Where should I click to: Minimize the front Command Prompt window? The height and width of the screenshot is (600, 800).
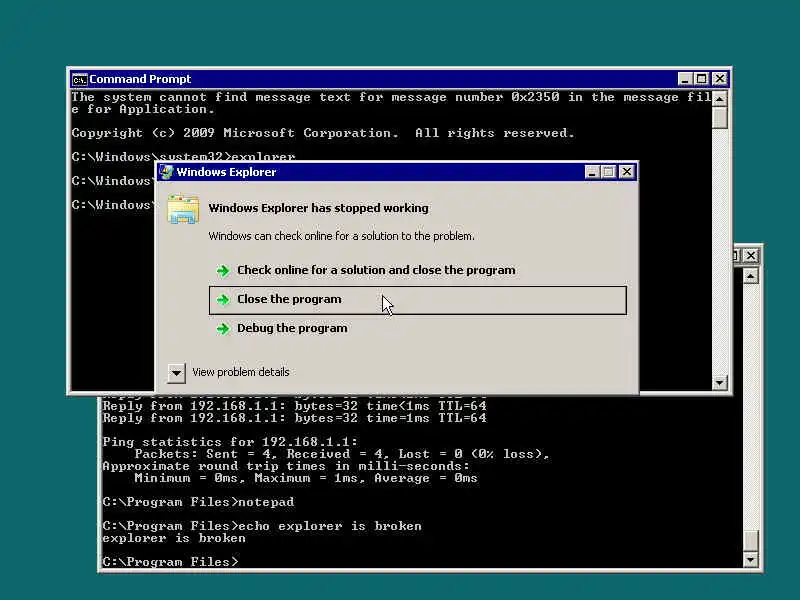click(685, 79)
